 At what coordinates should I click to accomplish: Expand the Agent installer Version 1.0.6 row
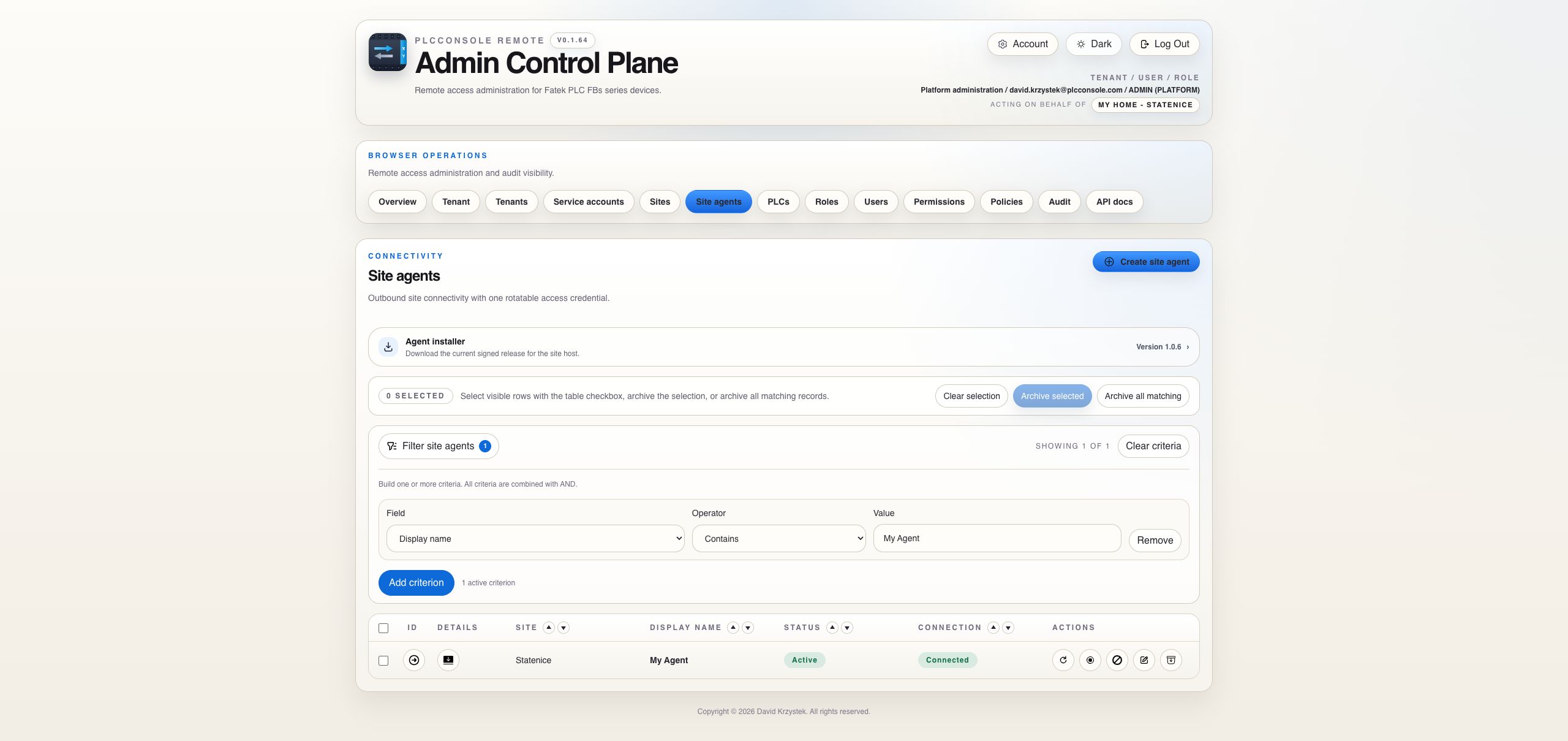pyautogui.click(x=783, y=347)
